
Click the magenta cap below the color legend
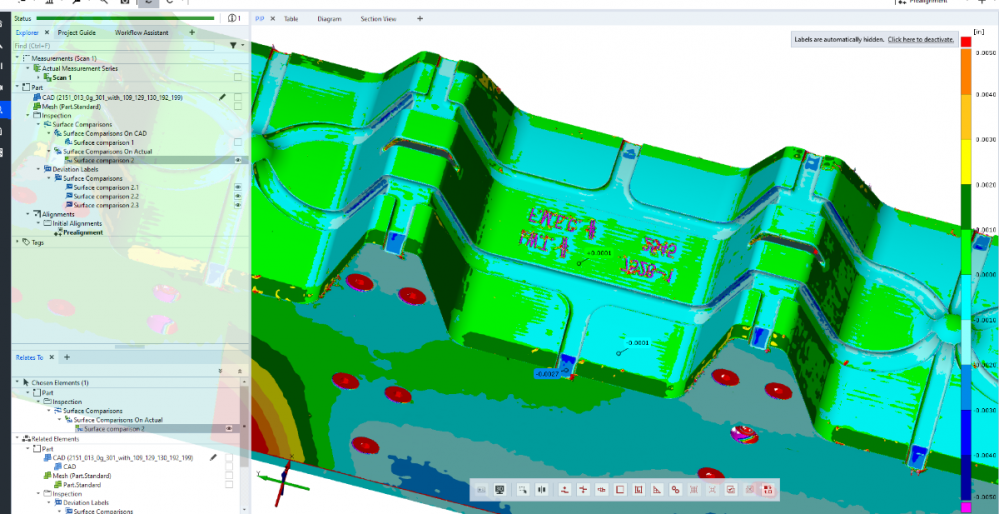point(966,507)
